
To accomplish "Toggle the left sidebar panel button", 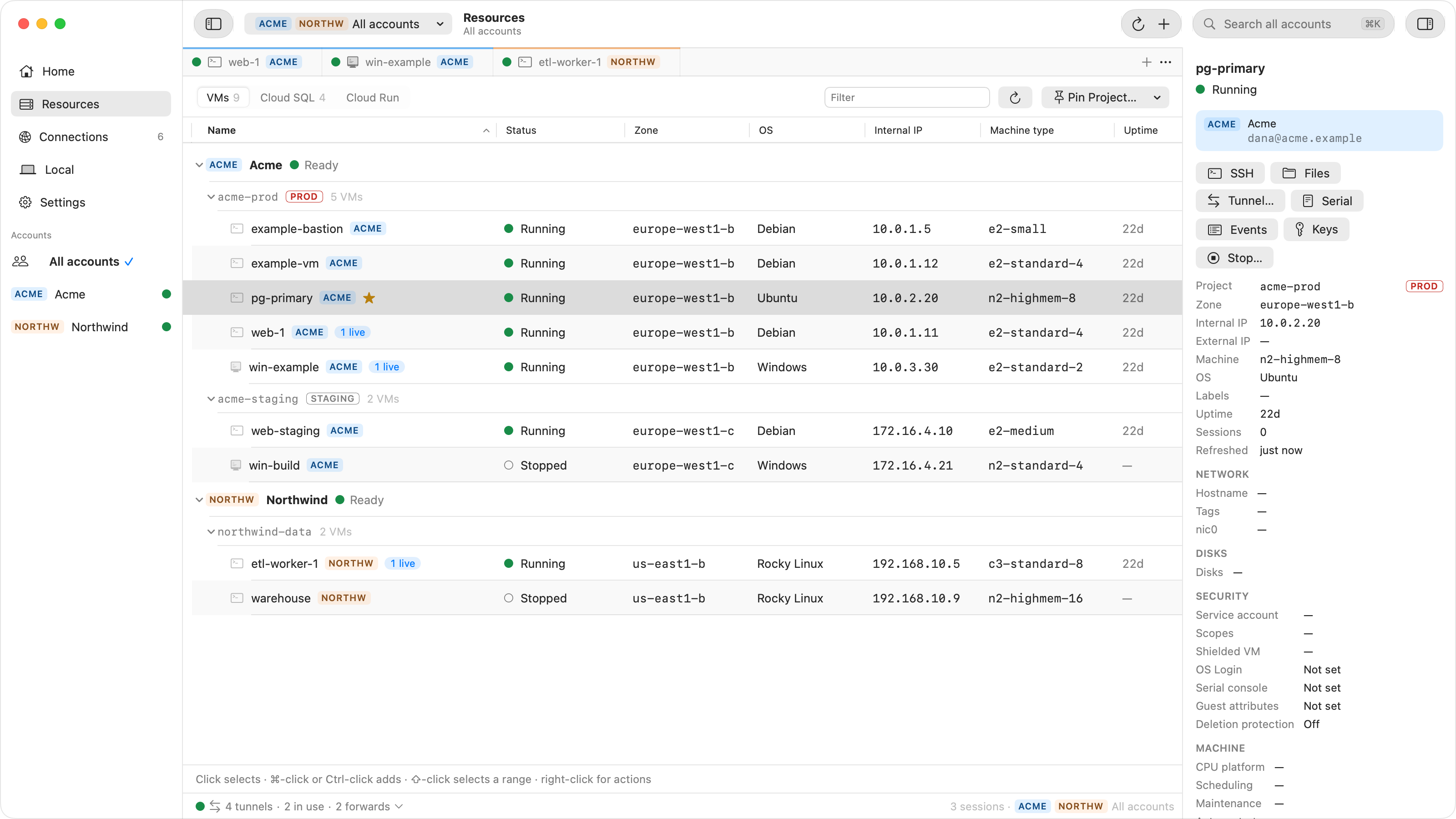I will coord(213,24).
